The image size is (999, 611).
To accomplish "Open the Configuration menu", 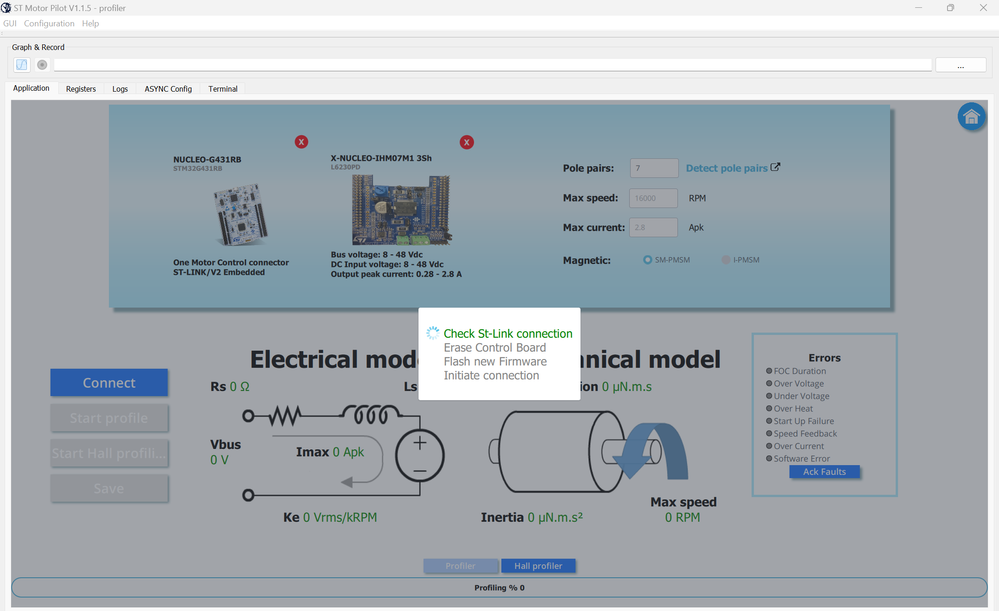I will pyautogui.click(x=49, y=24).
